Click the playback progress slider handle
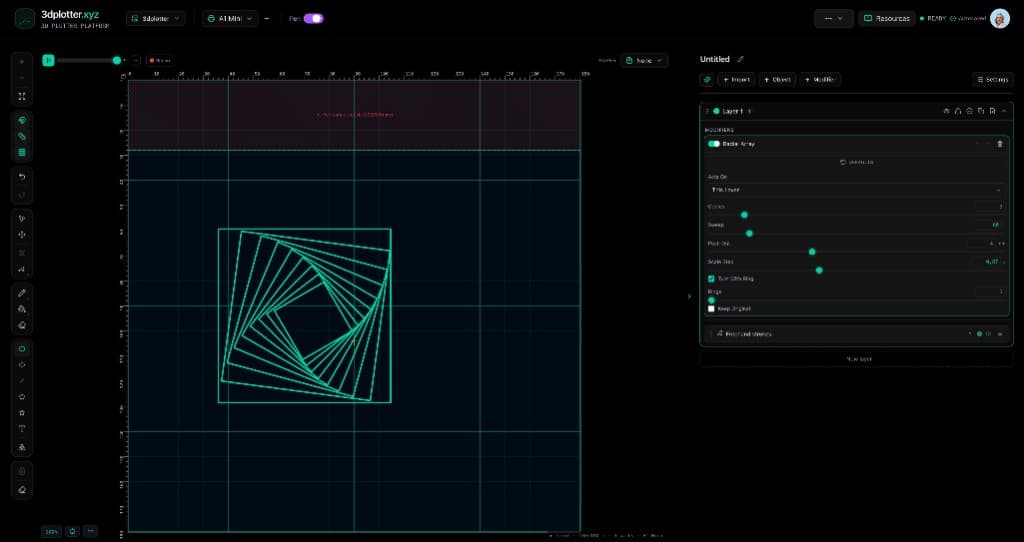The image size is (1024, 542). pyautogui.click(x=117, y=60)
